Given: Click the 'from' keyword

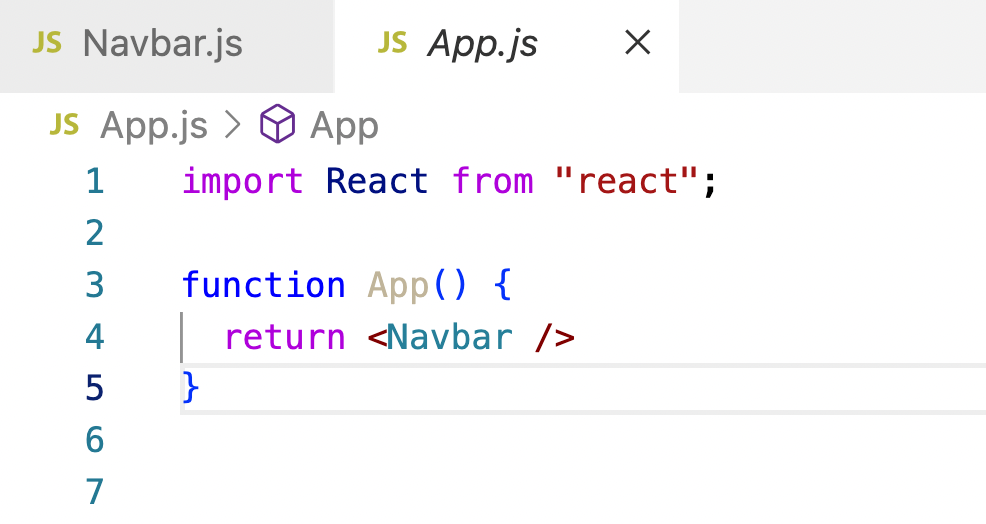Looking at the screenshot, I should 492,181.
